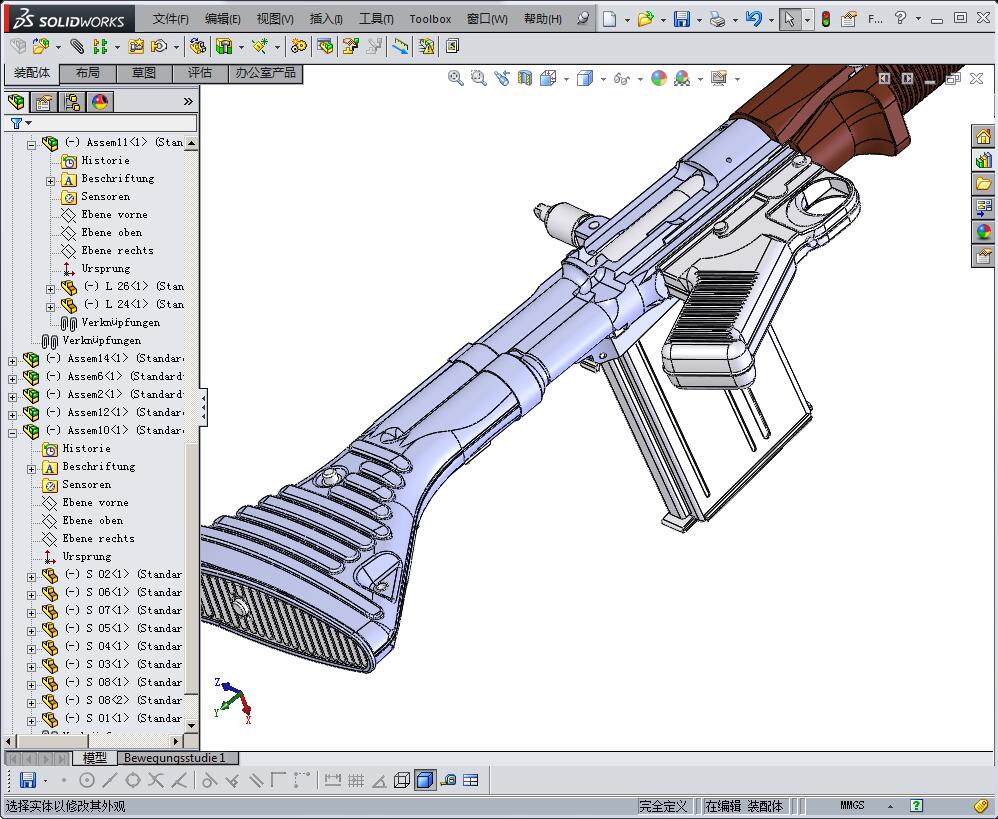Toggle the grid display button in bottom toolbar
Viewport: 998px width, 819px height.
[355, 780]
